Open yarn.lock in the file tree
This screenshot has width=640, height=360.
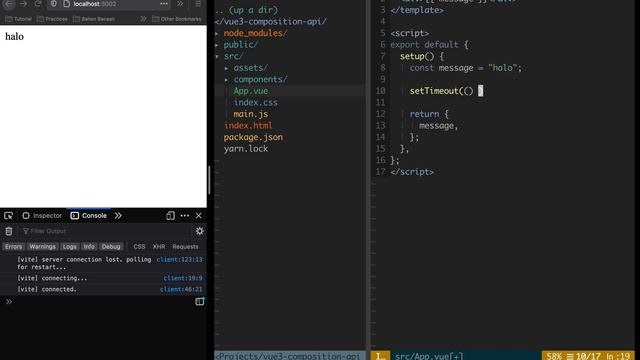tap(246, 149)
